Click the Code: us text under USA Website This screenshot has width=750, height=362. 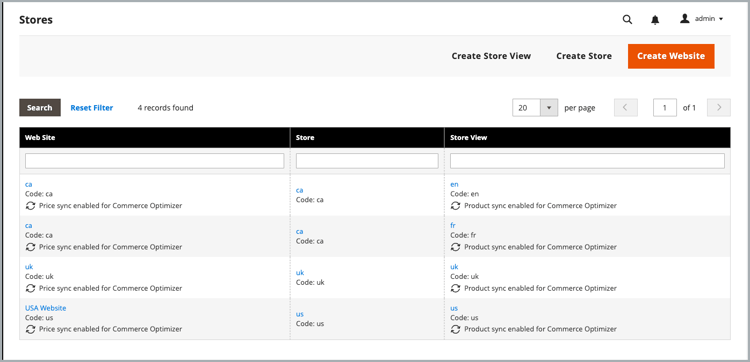(x=39, y=318)
